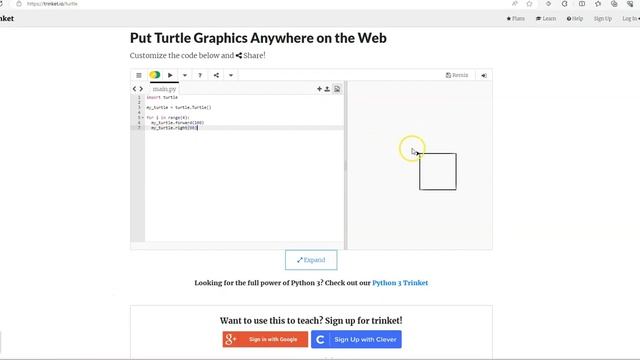Viewport: 640px width, 360px height.
Task: Select the main.py tab
Action: pos(164,89)
